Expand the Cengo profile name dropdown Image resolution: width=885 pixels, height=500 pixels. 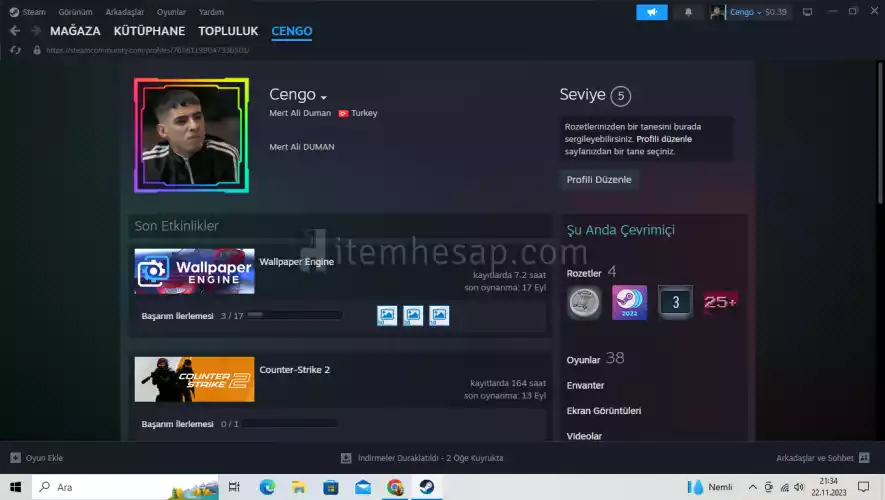point(323,97)
